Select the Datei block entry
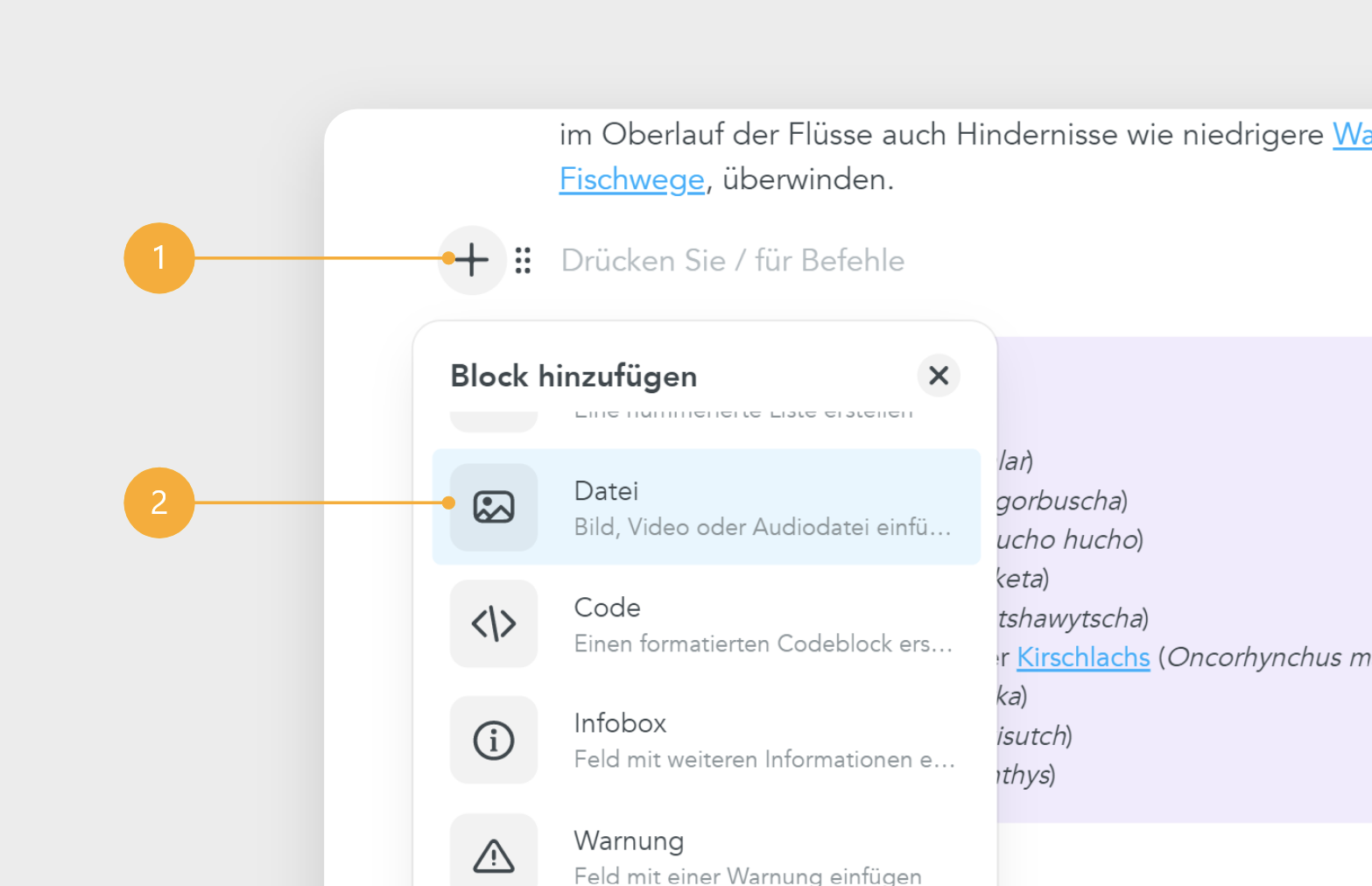Viewport: 1372px width, 886px height. click(707, 507)
